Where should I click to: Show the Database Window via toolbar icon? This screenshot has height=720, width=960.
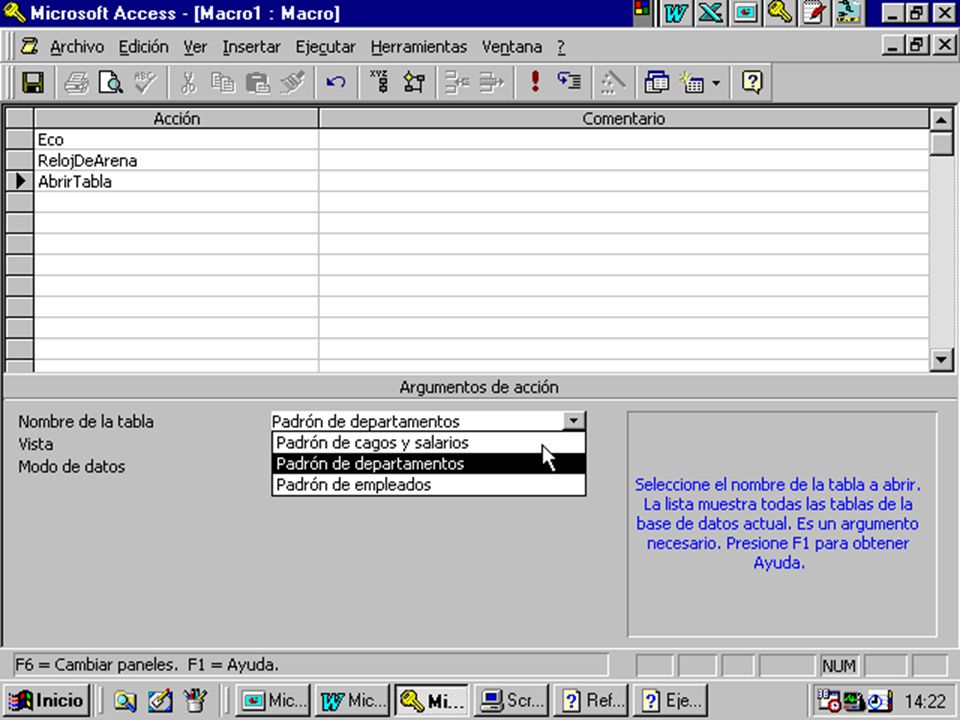[x=656, y=82]
